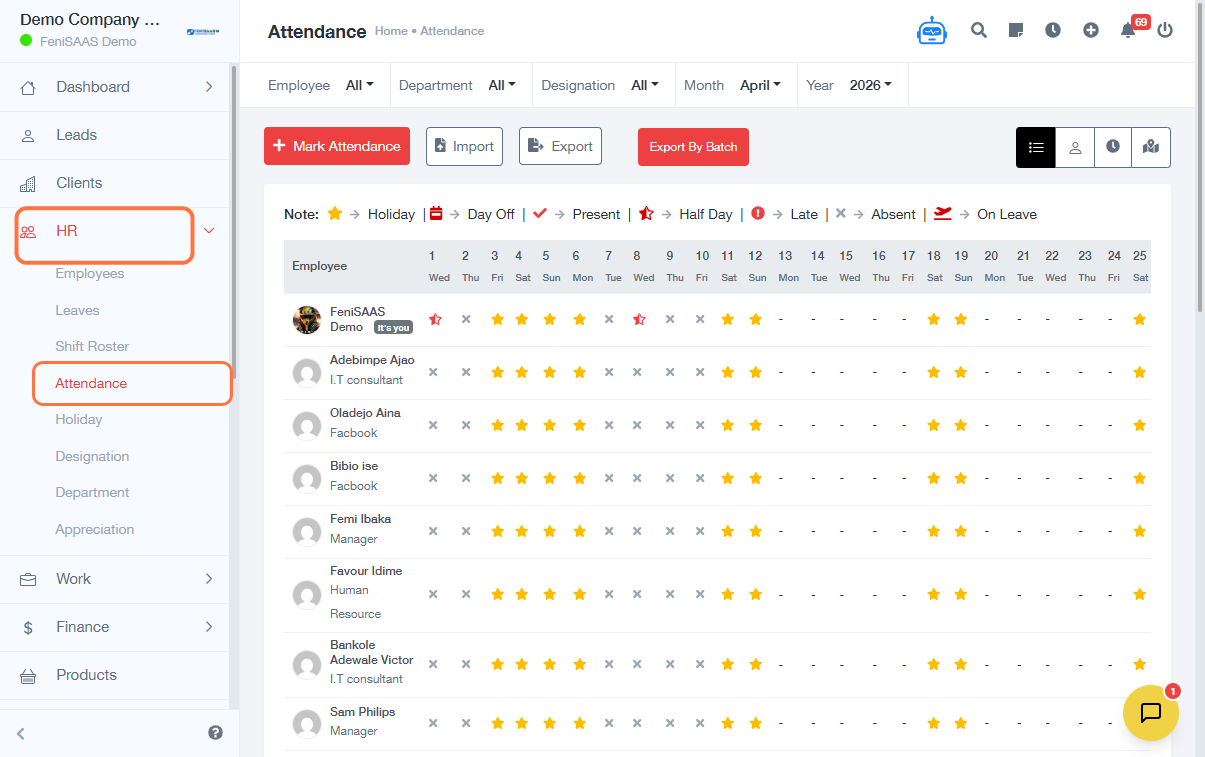The width and height of the screenshot is (1205, 757).
Task: Click Export By Batch button
Action: coord(693,147)
